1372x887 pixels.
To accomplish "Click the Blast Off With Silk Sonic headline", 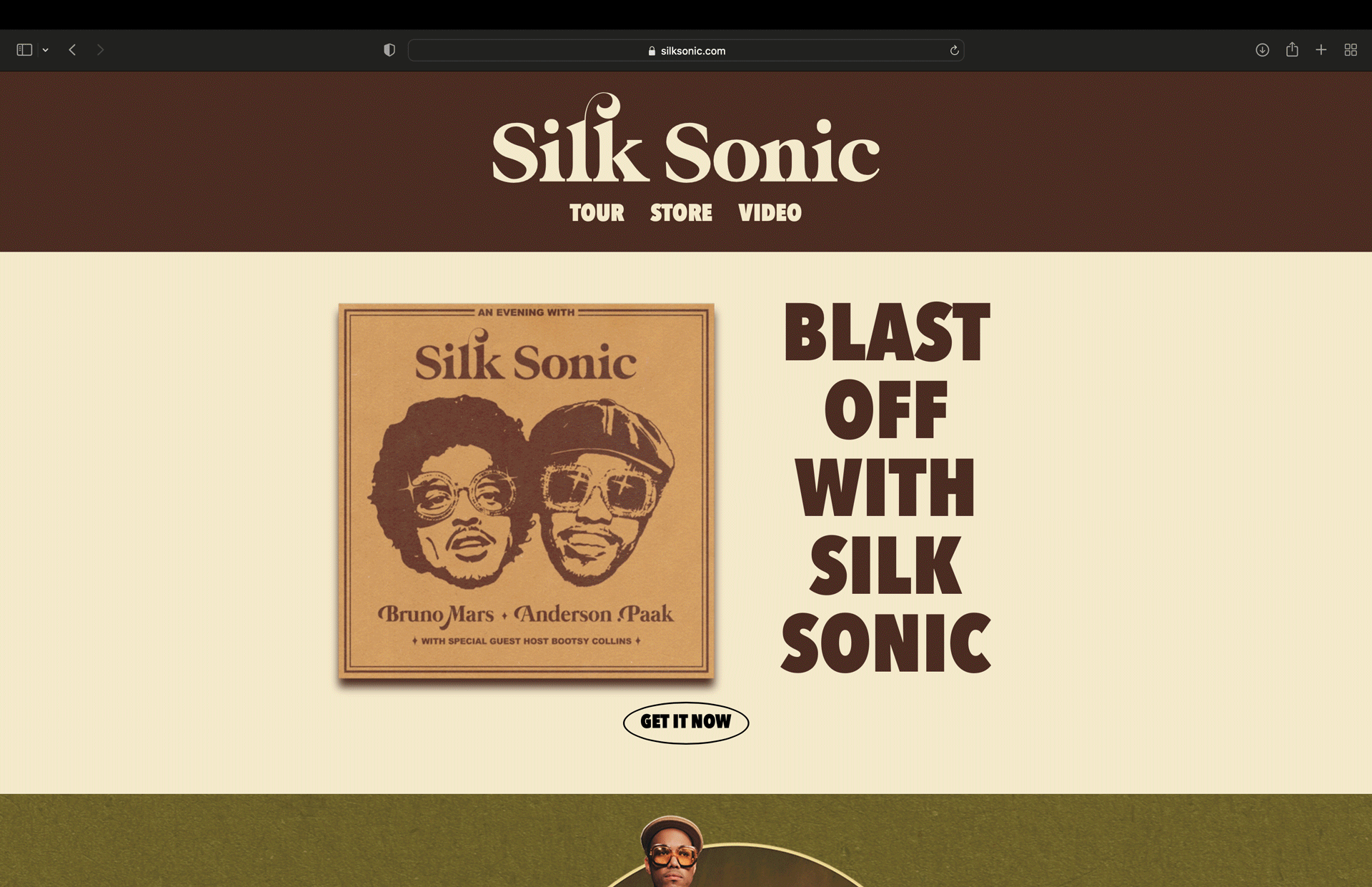I will (x=886, y=487).
